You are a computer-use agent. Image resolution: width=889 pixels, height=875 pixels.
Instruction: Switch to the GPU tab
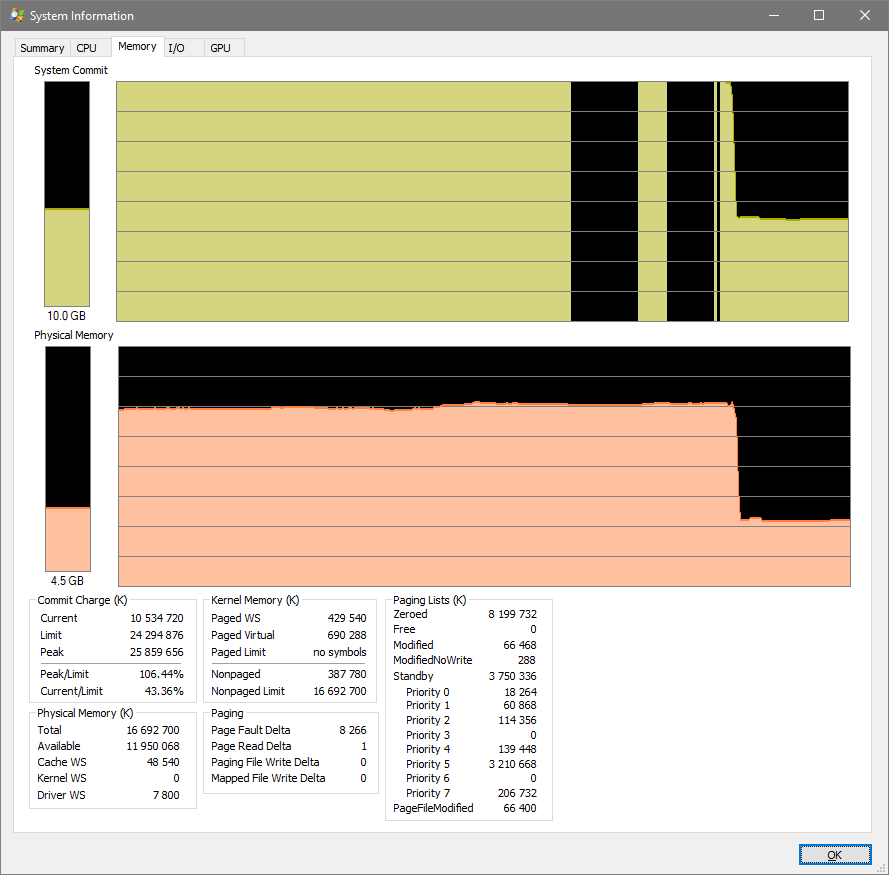pyautogui.click(x=221, y=48)
